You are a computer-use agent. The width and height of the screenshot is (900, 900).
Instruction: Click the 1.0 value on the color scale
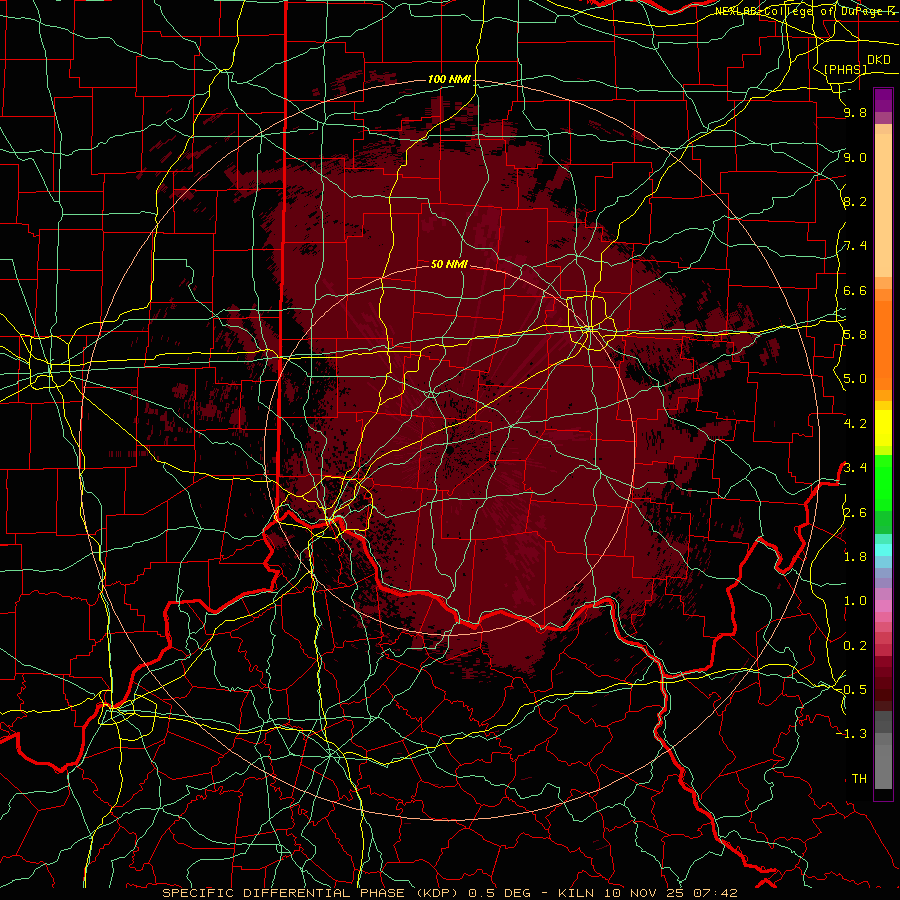855,601
